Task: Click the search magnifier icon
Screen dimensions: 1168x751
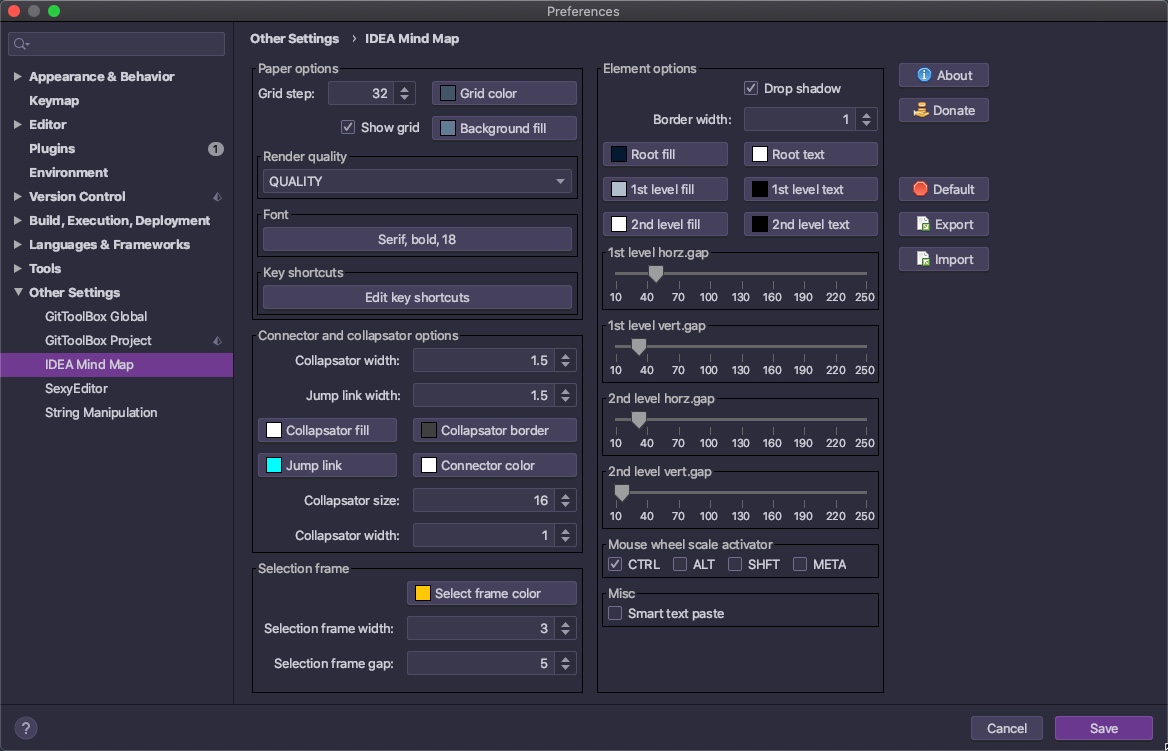Action: (x=21, y=45)
